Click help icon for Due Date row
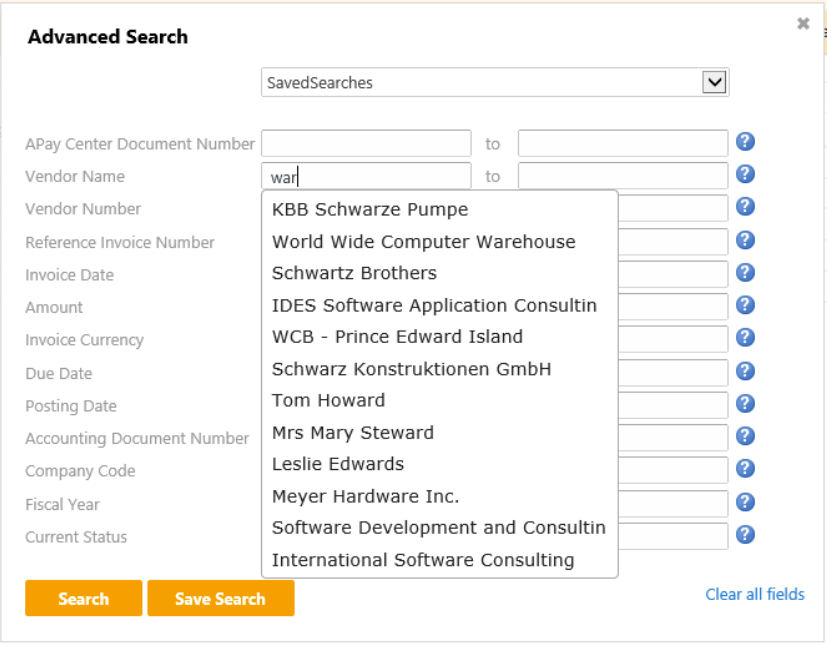827x645 pixels. (x=745, y=371)
